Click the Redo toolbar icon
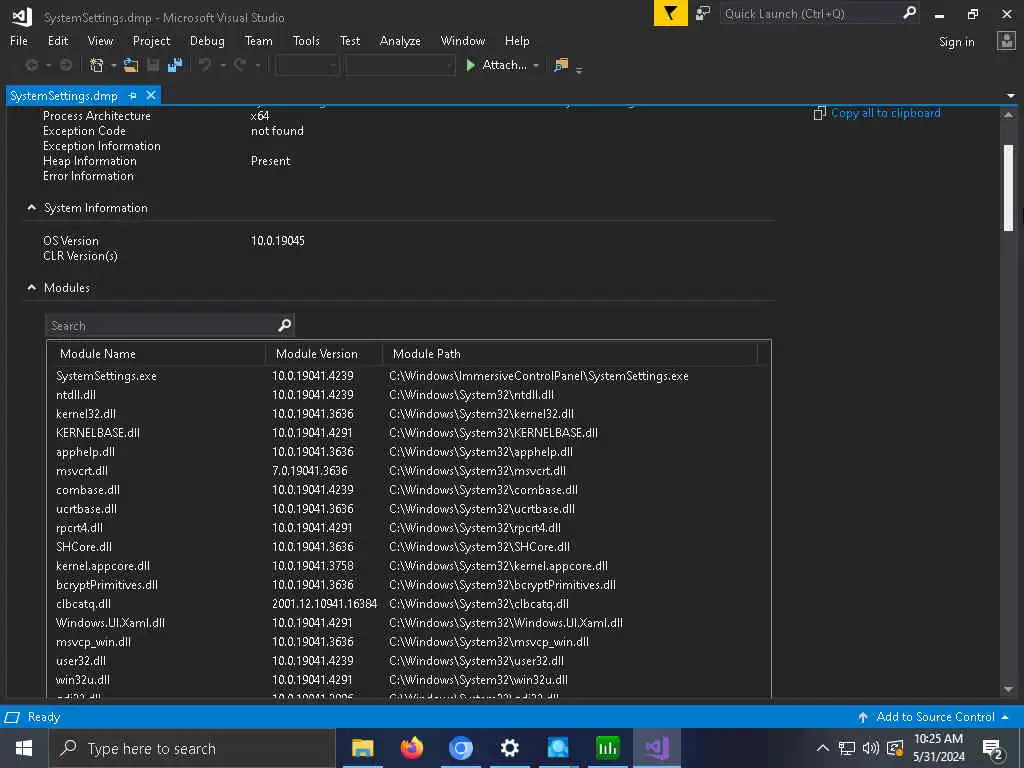This screenshot has height=768, width=1024. click(x=240, y=65)
